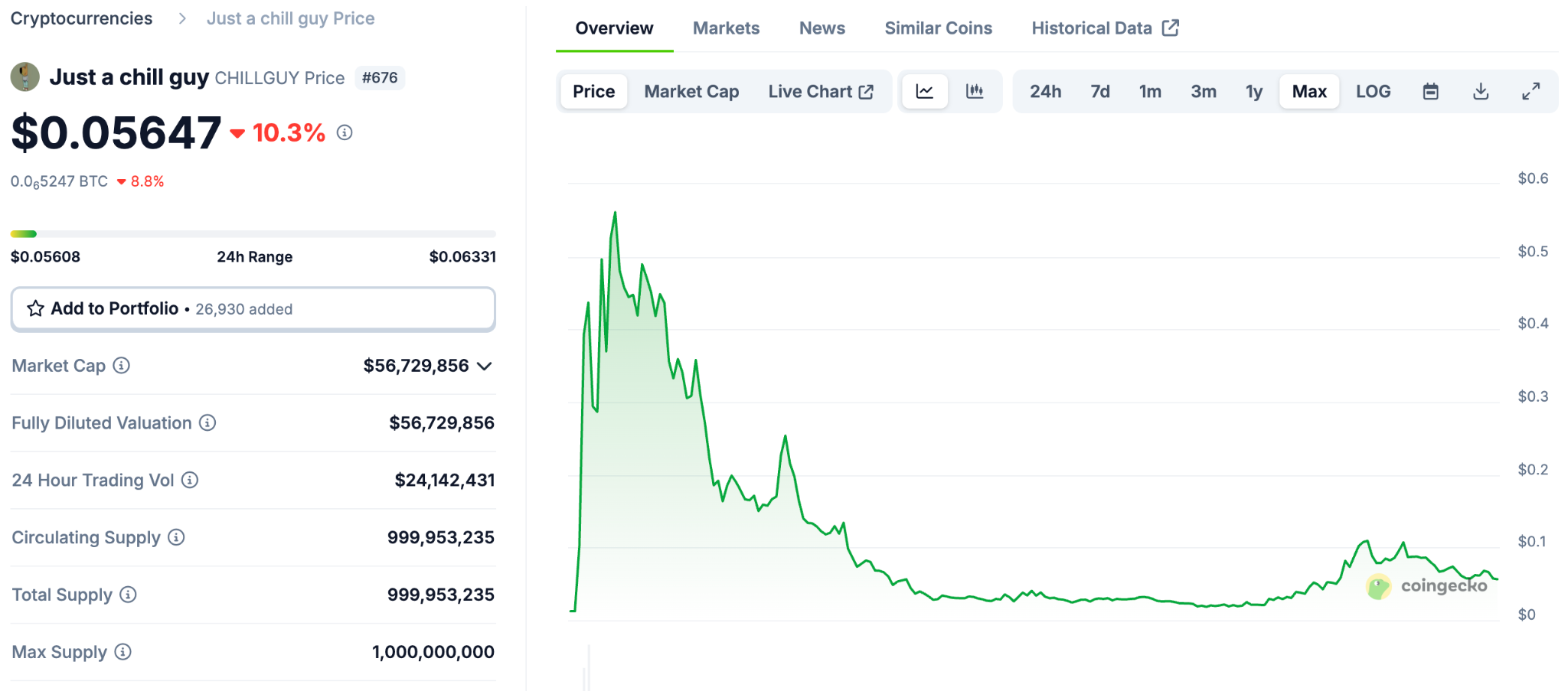Show Circulating Supply info tooltip
Image resolution: width=1568 pixels, height=691 pixels.
click(x=177, y=538)
